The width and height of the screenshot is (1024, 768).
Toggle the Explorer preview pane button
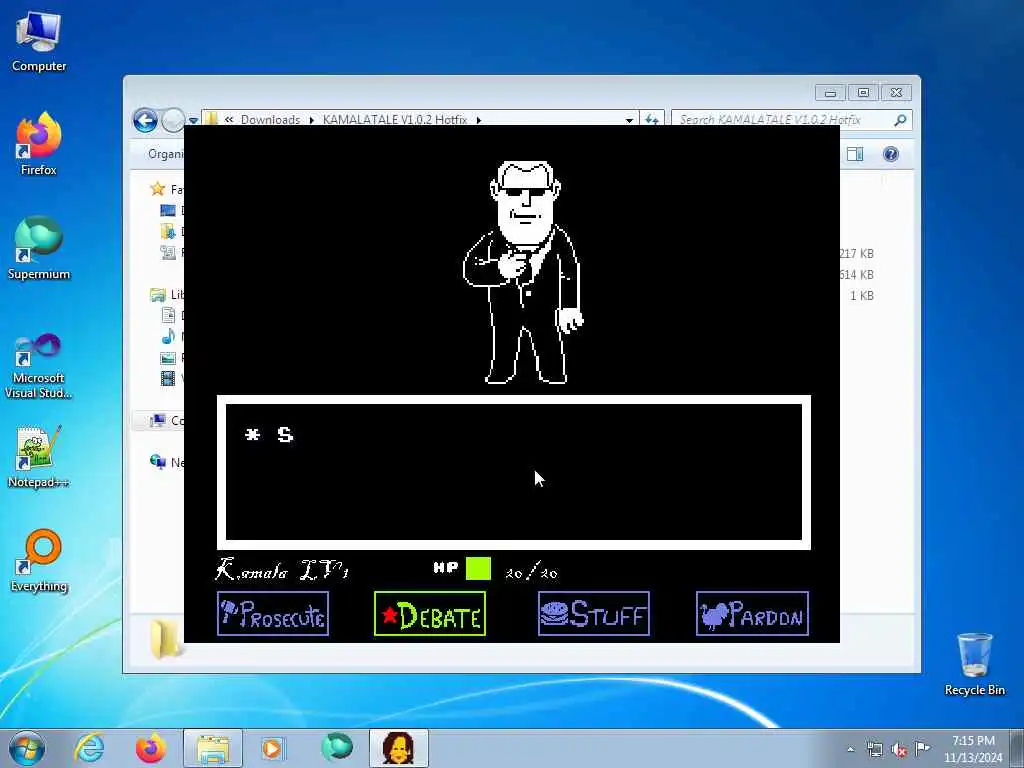pos(855,154)
